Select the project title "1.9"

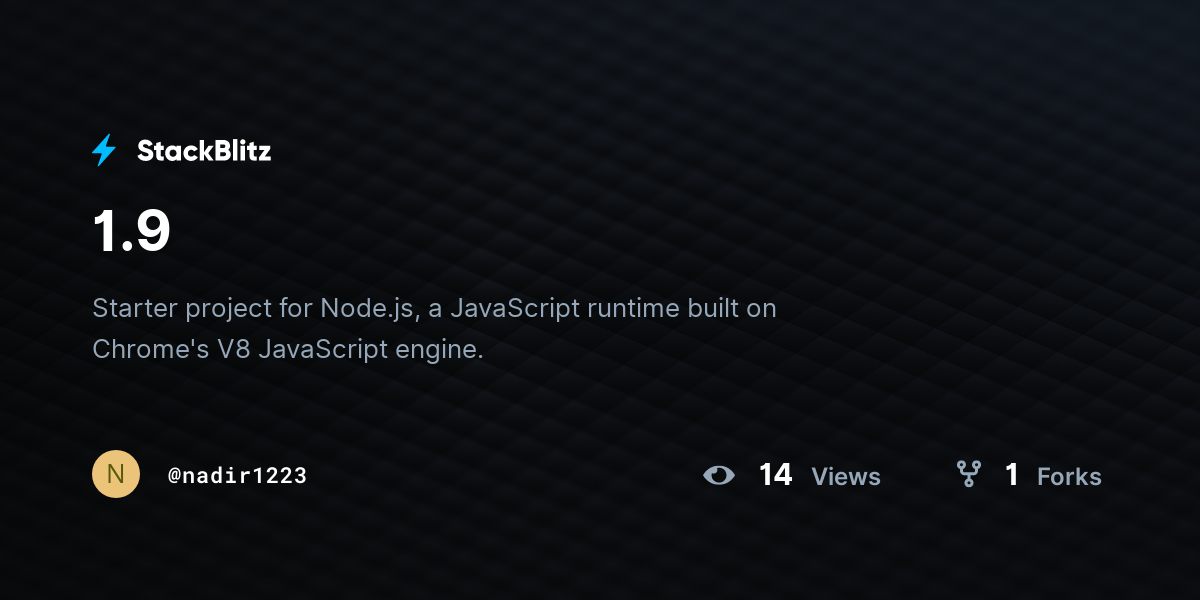point(131,232)
